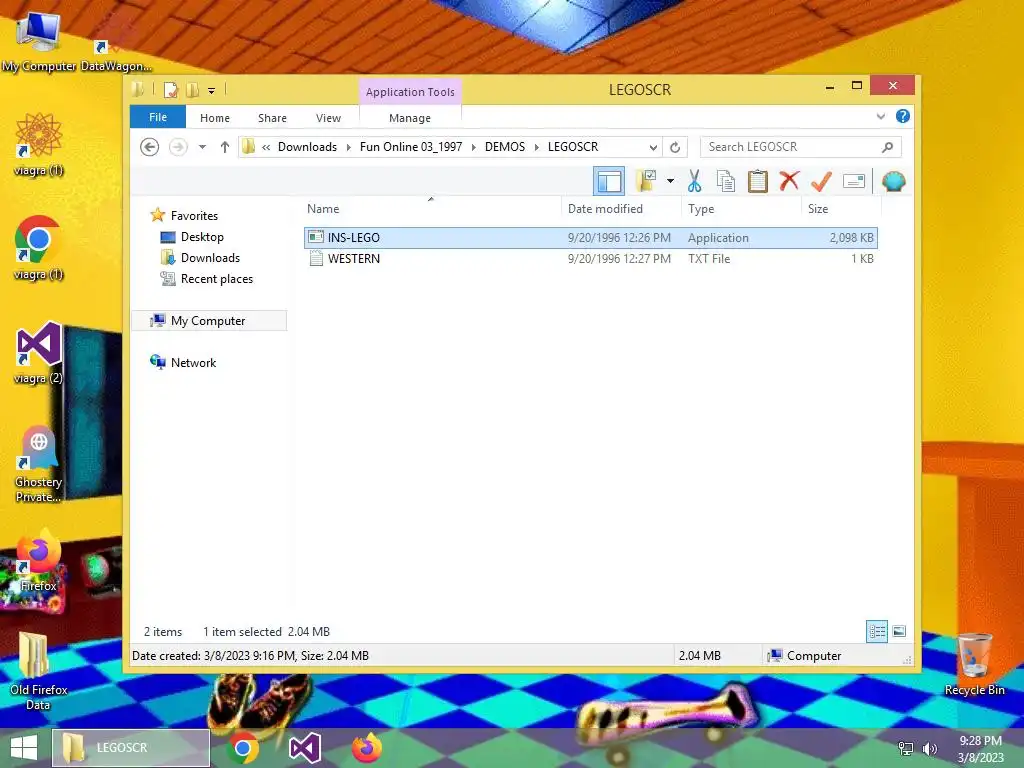Open Recent places in navigation pane
This screenshot has width=1024, height=768.
click(x=216, y=279)
